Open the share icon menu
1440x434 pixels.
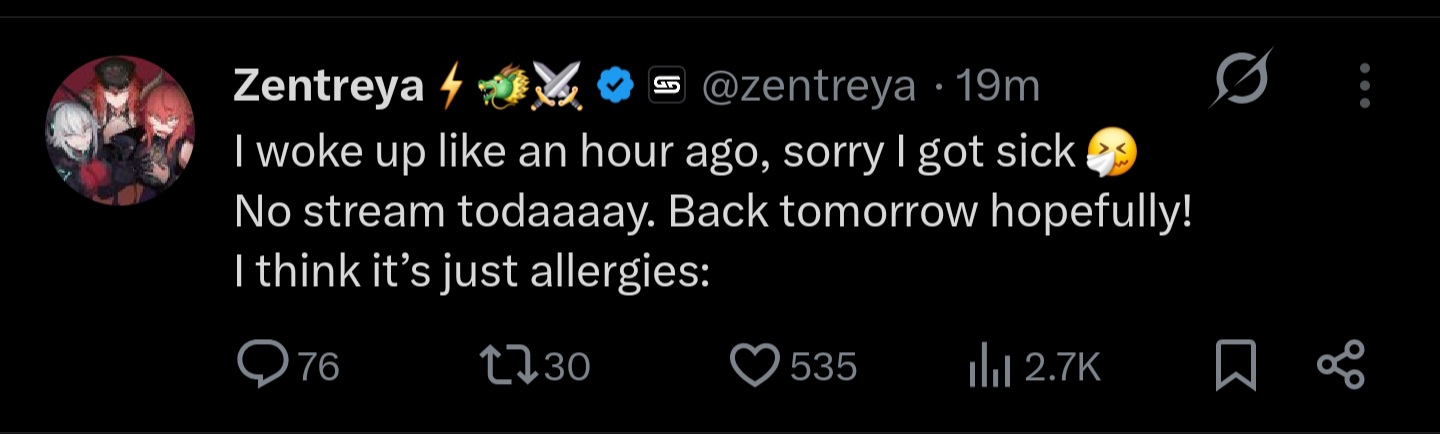click(x=1340, y=366)
